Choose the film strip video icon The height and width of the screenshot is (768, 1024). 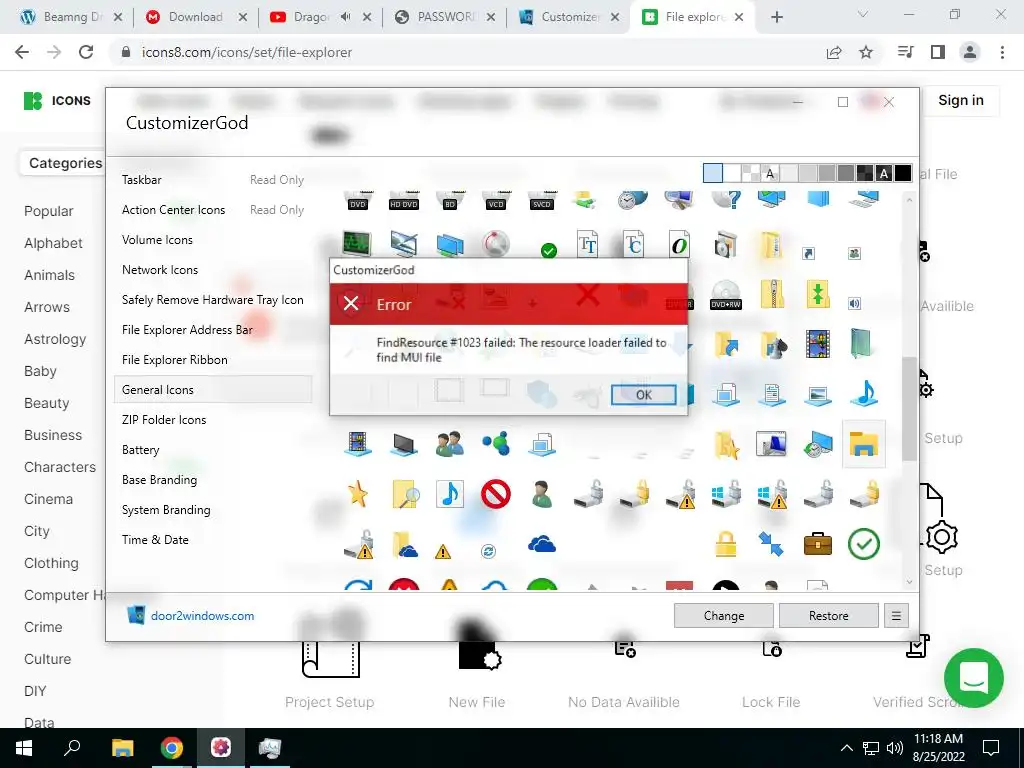[818, 344]
